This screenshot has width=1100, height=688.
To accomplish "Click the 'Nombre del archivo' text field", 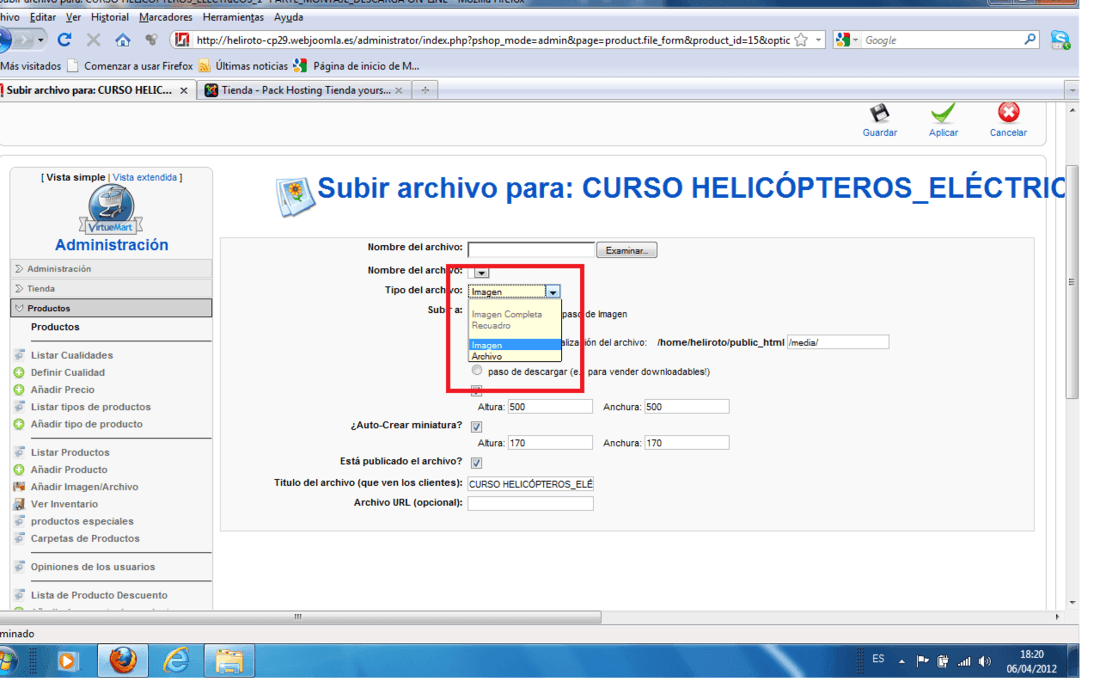I will tap(530, 250).
